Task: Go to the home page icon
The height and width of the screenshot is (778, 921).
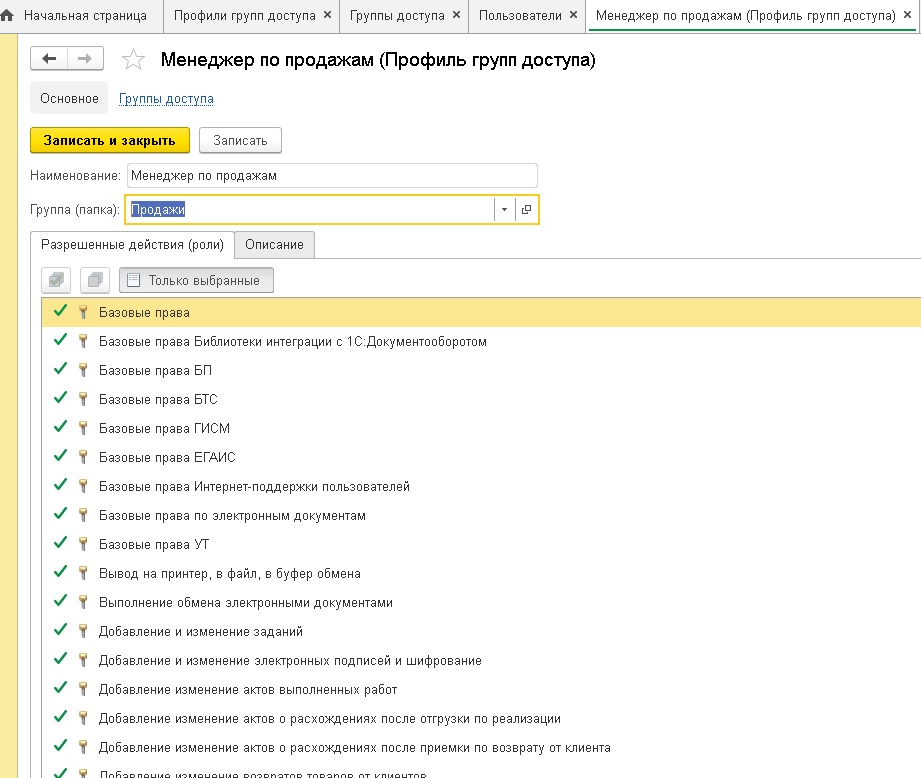Action: (x=7, y=15)
